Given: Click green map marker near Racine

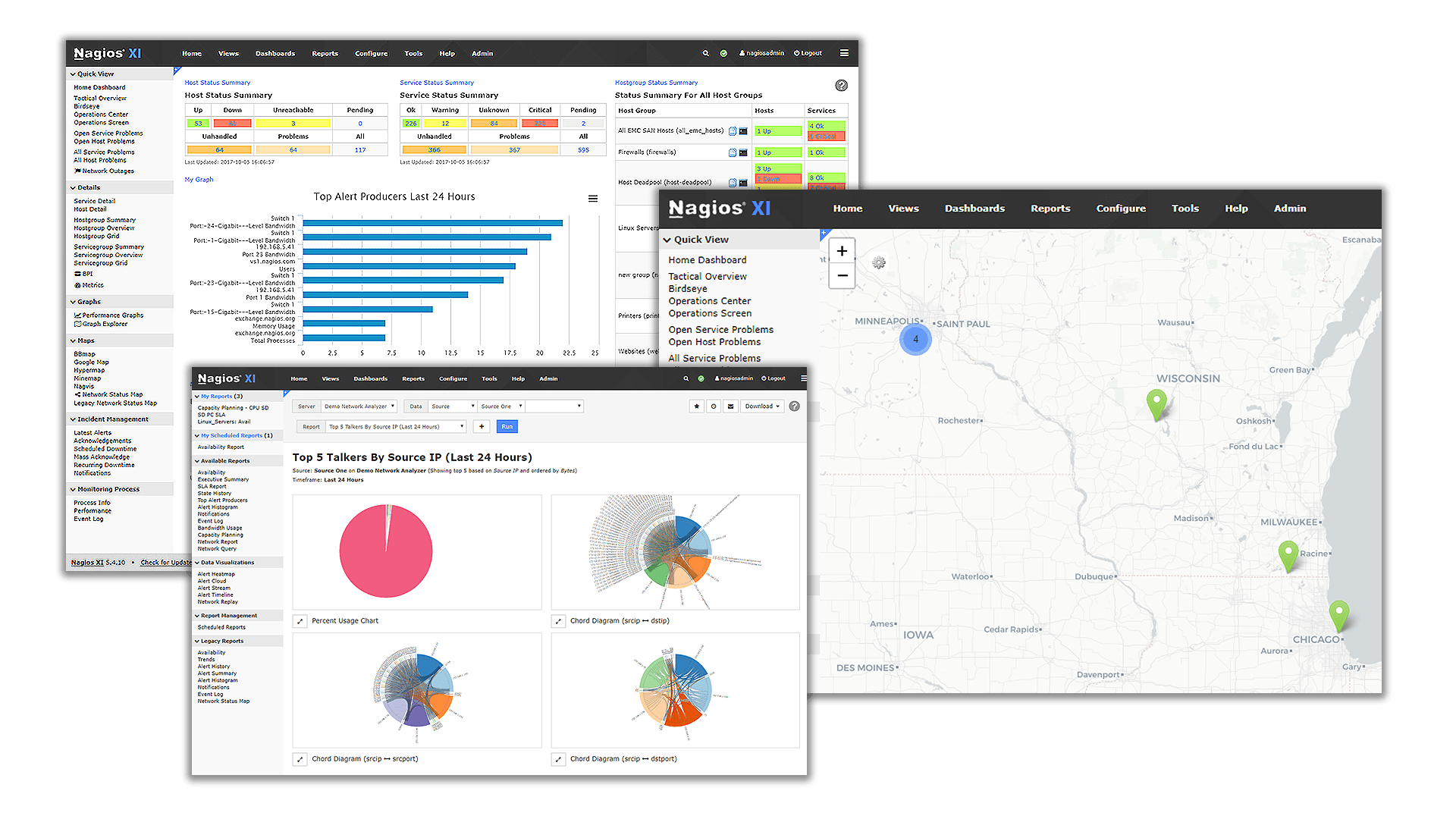Looking at the screenshot, I should point(1288,556).
